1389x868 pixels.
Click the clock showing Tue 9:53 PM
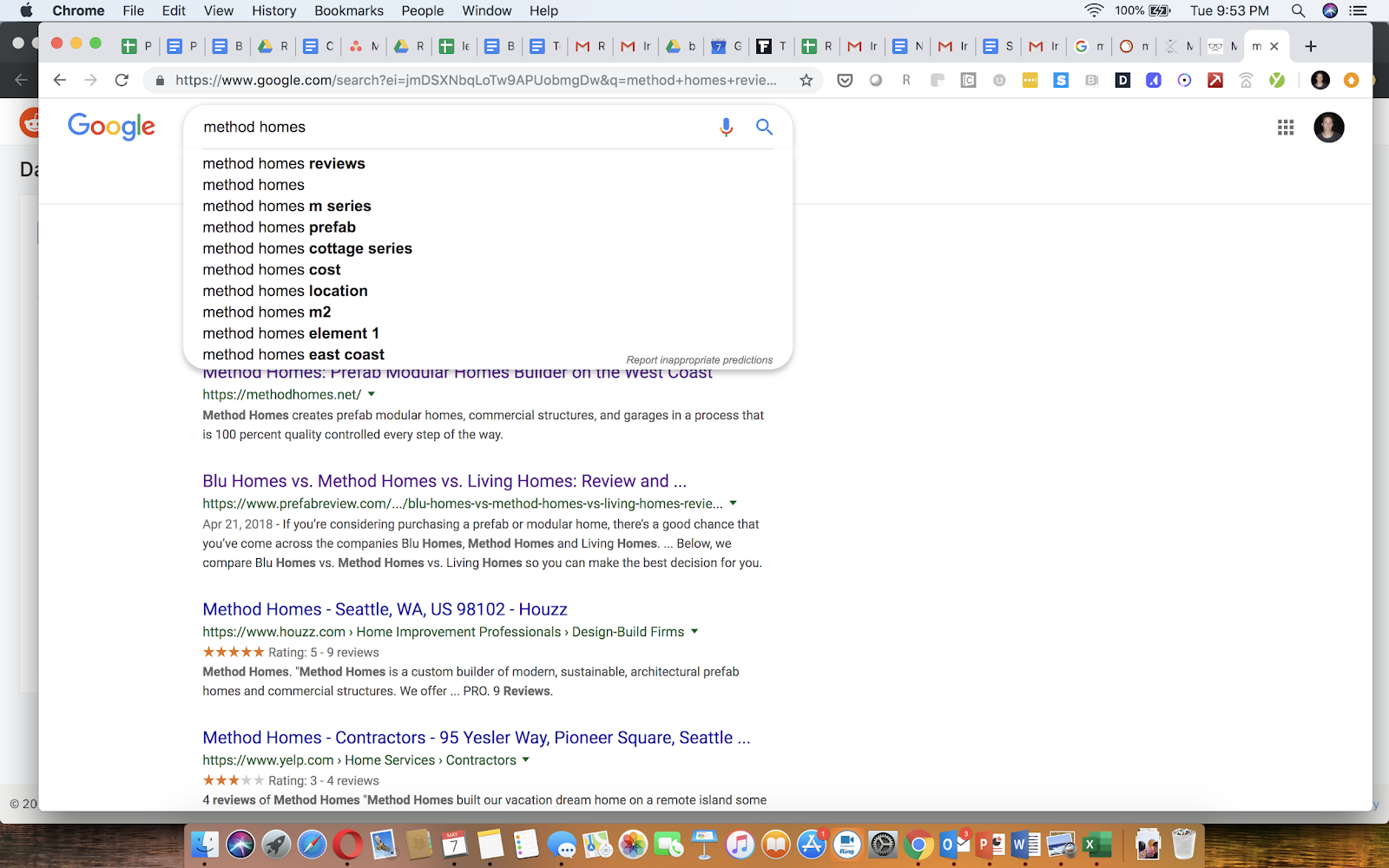click(x=1229, y=10)
